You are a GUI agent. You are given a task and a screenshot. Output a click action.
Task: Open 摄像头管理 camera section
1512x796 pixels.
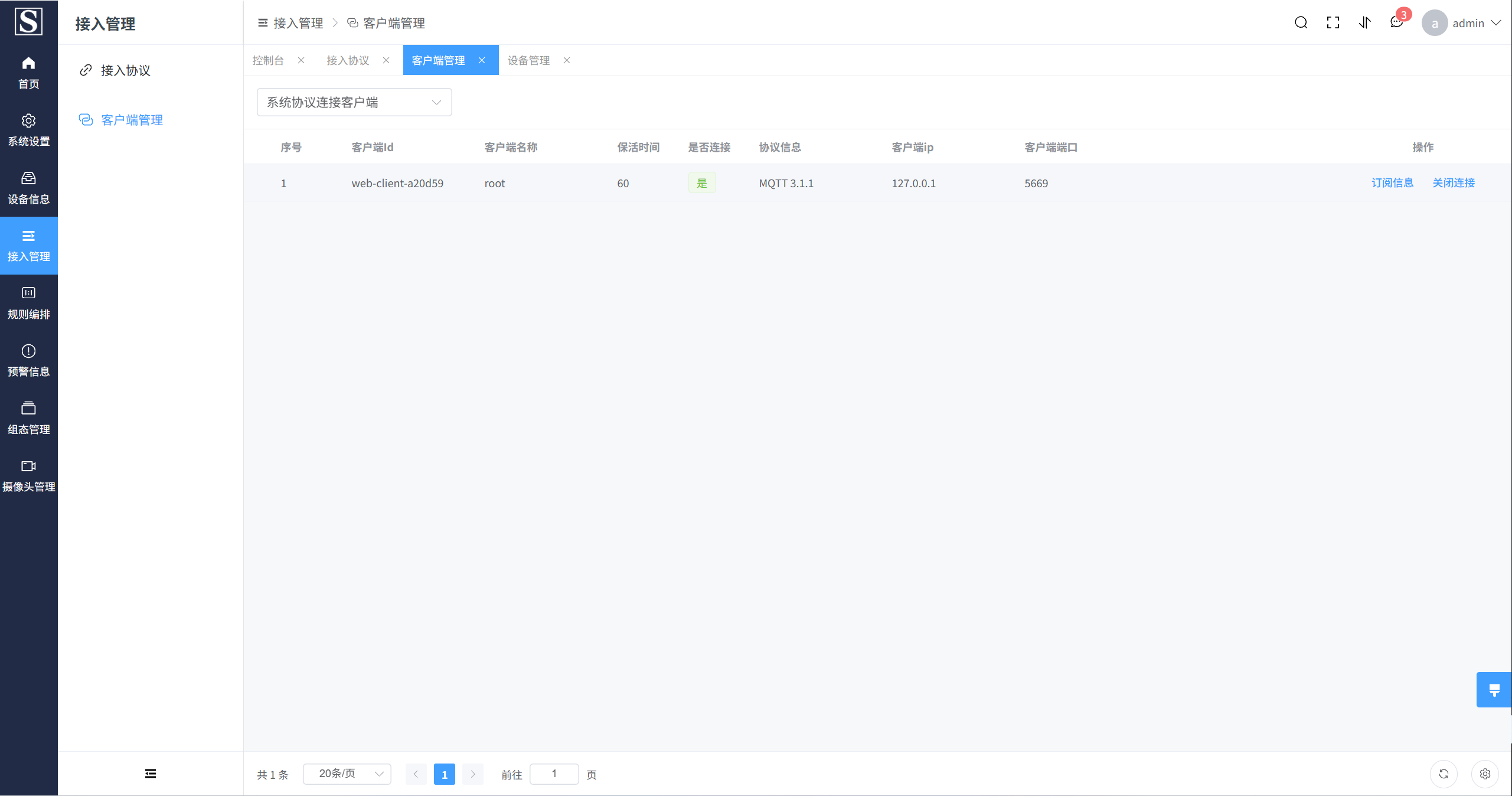coord(28,475)
